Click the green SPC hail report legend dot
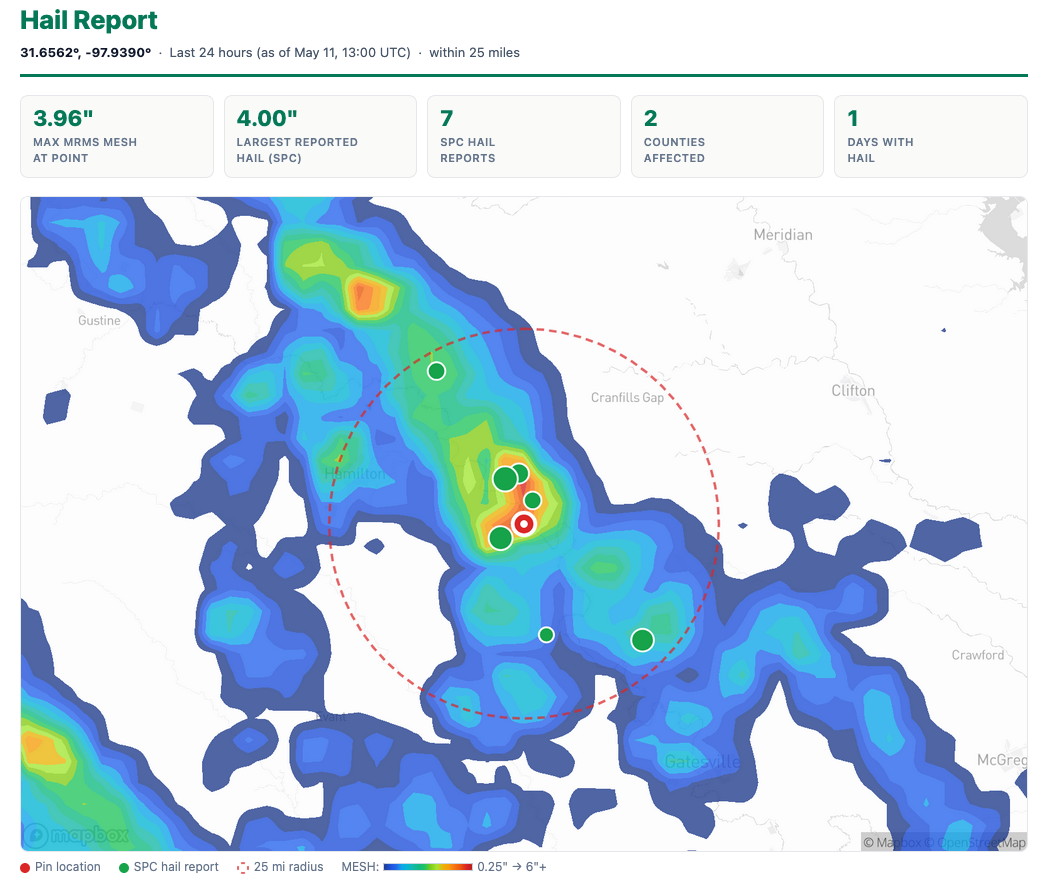The width and height of the screenshot is (1045, 887). click(x=124, y=868)
